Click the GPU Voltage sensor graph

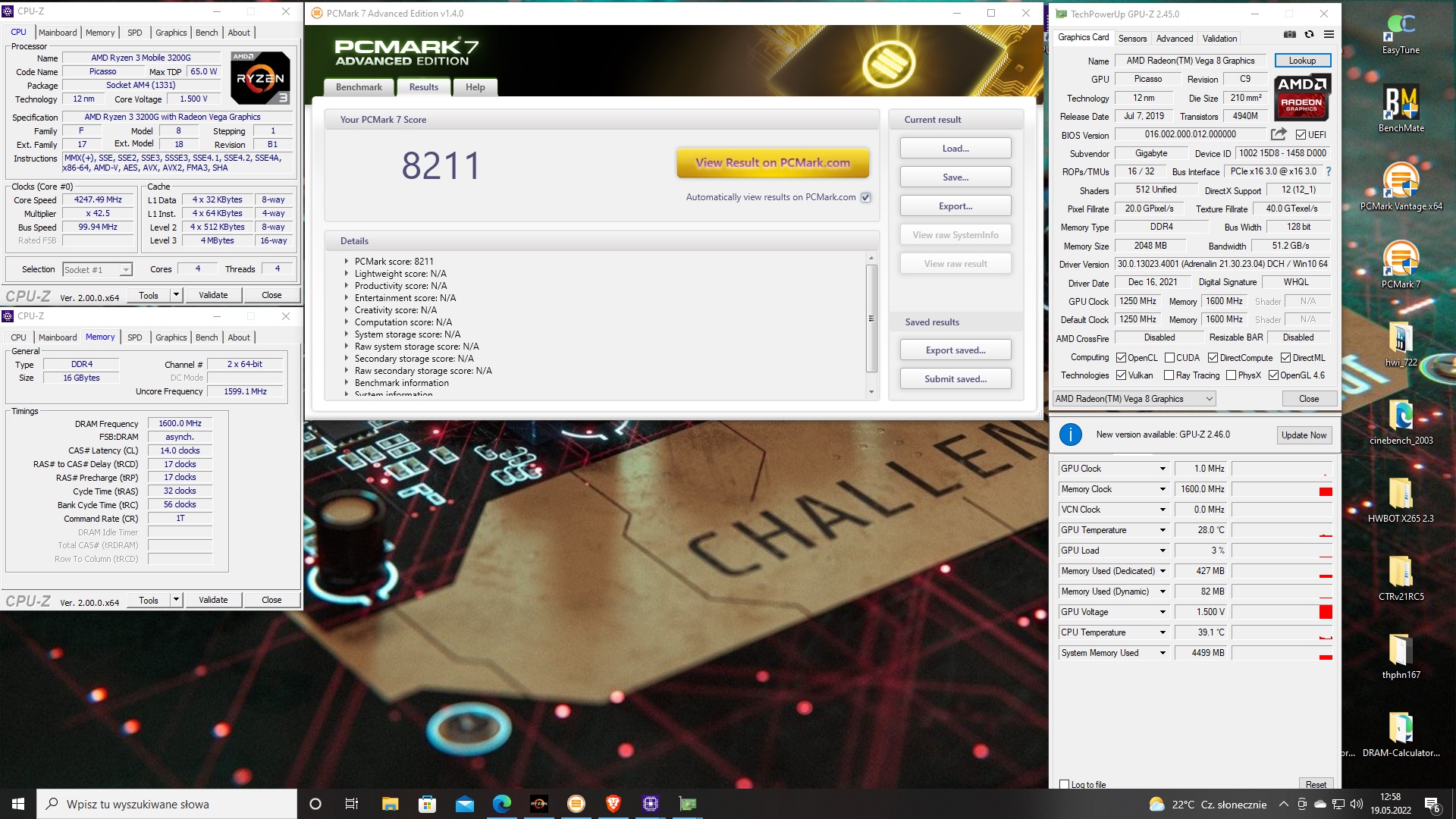[1282, 612]
